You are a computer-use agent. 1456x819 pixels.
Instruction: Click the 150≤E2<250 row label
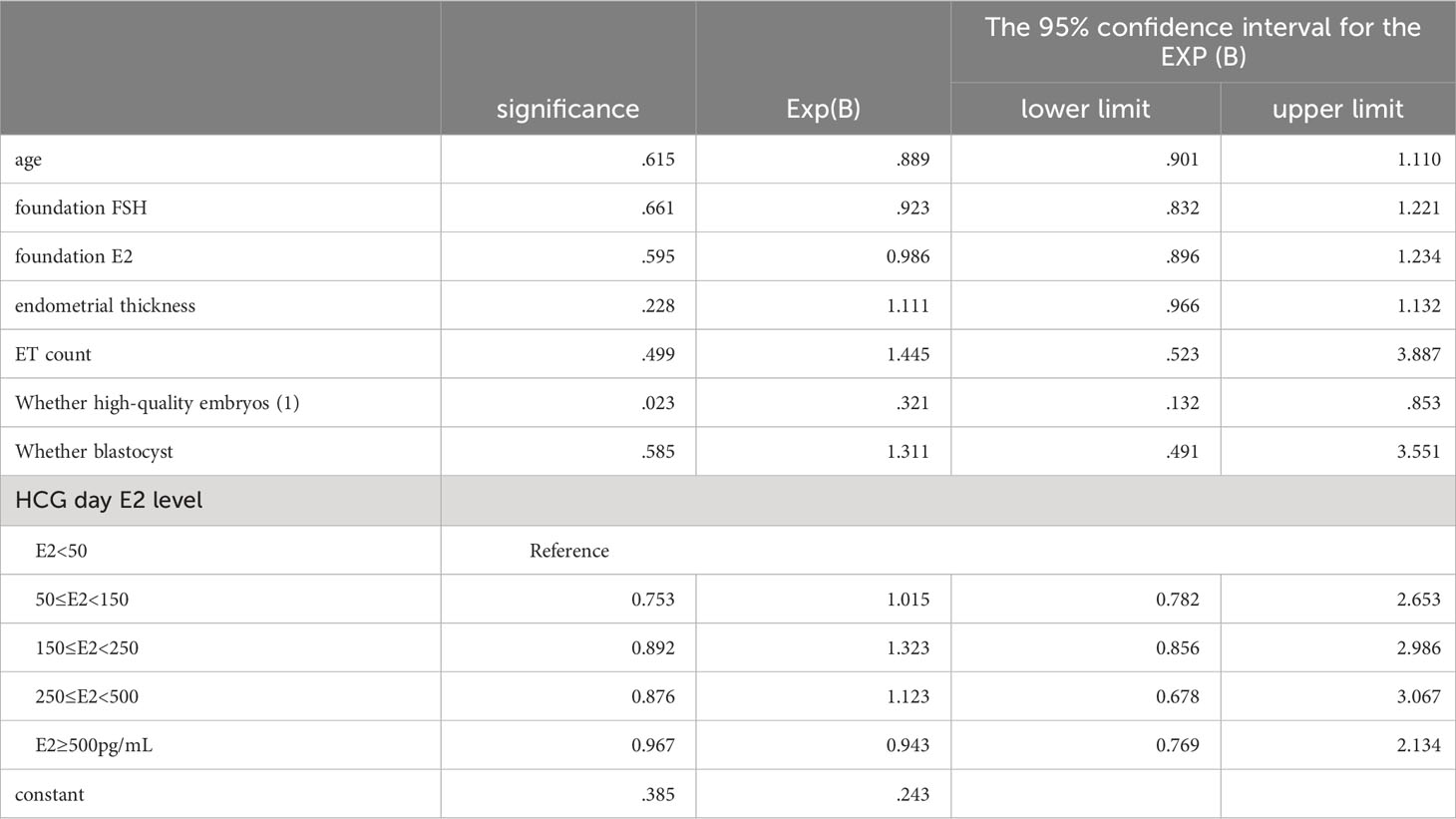(87, 648)
